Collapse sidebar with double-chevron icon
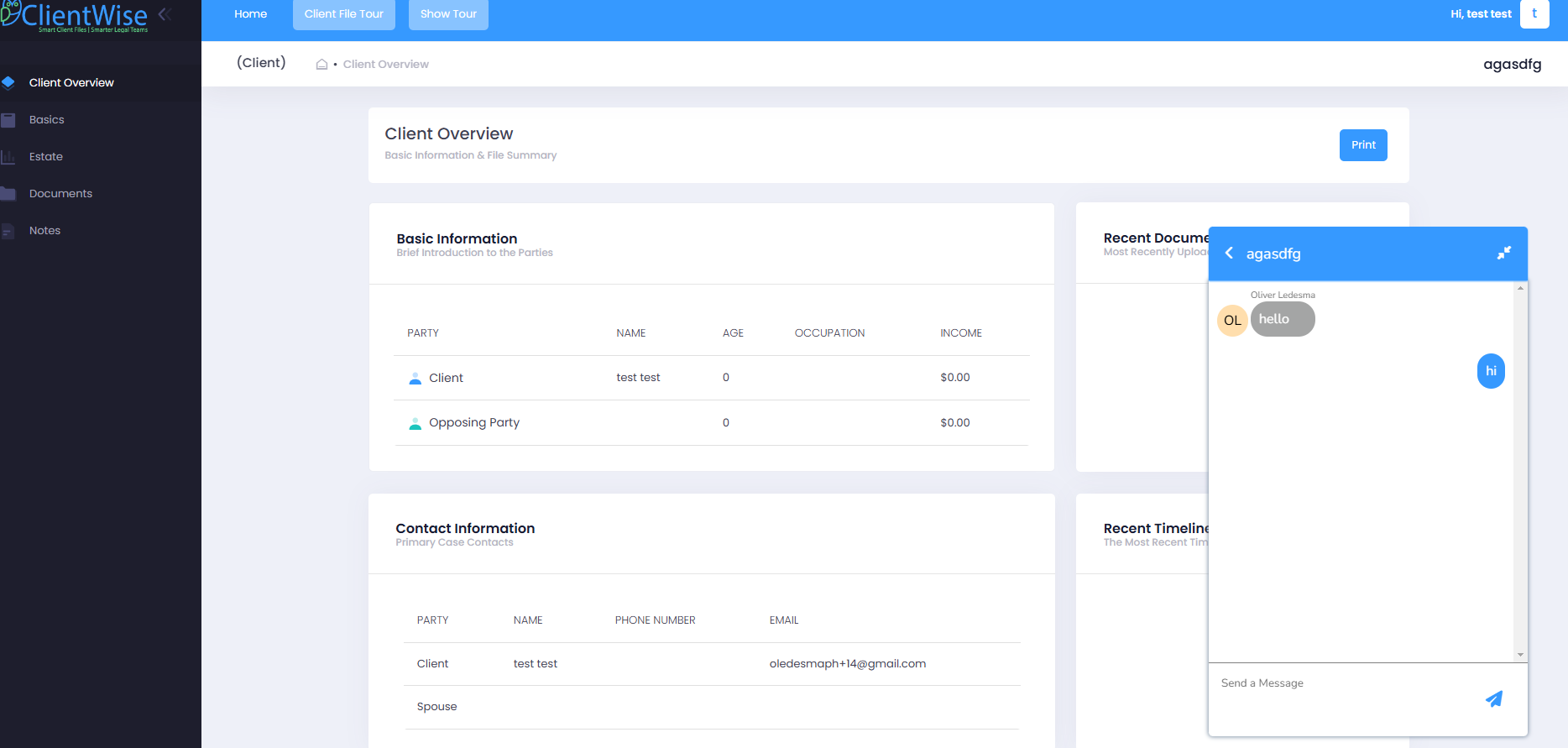Image resolution: width=1568 pixels, height=748 pixels. (x=165, y=13)
